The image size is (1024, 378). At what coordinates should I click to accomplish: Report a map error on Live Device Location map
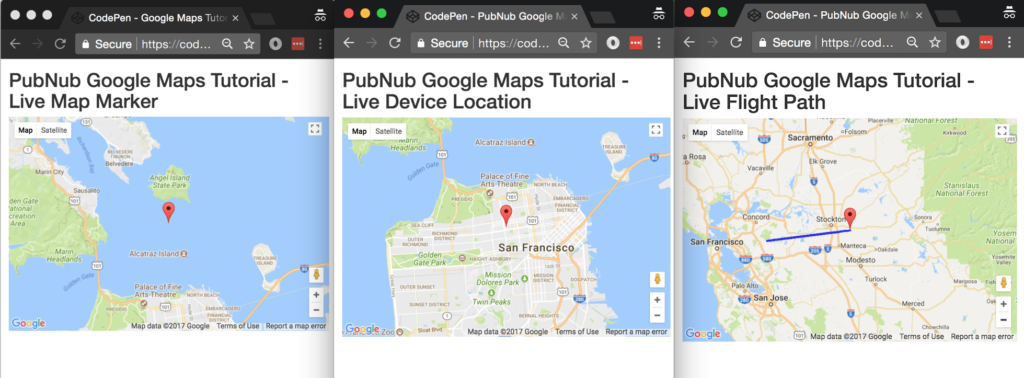point(636,332)
